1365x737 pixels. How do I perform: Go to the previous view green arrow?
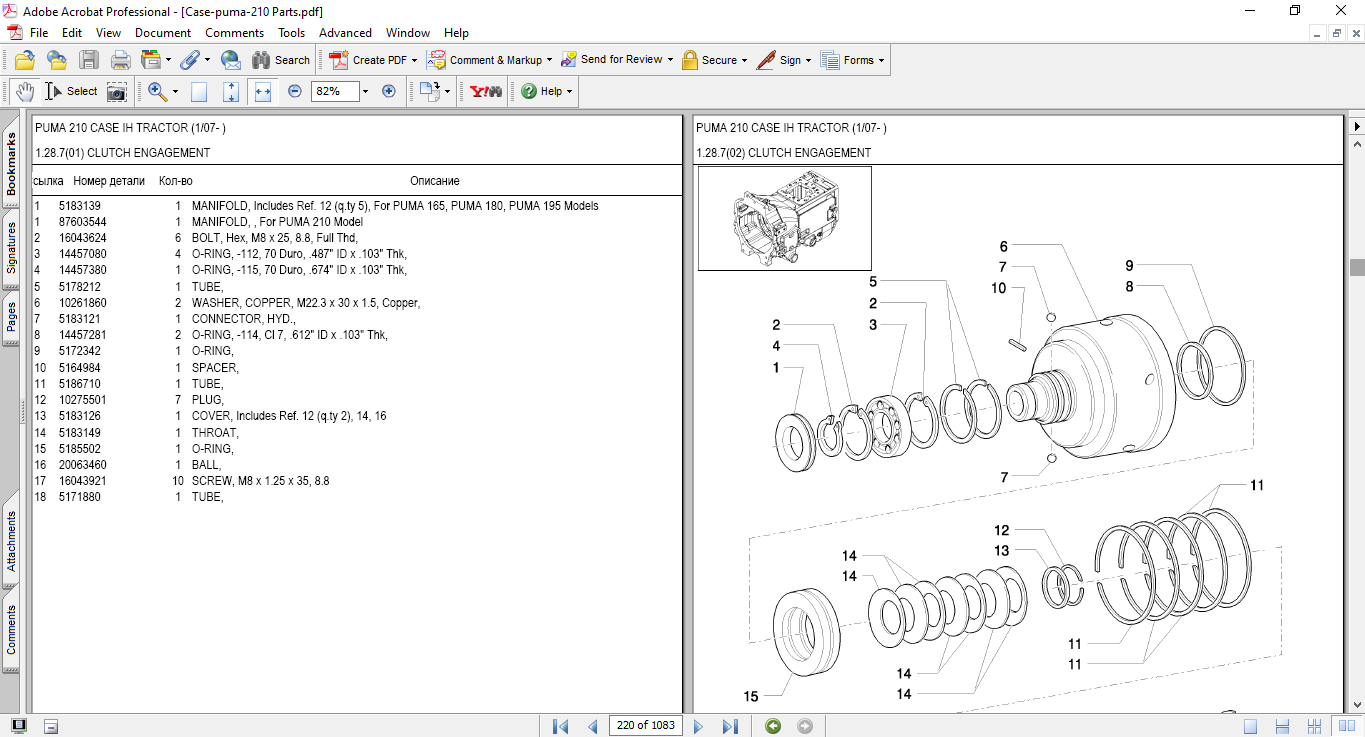click(773, 726)
